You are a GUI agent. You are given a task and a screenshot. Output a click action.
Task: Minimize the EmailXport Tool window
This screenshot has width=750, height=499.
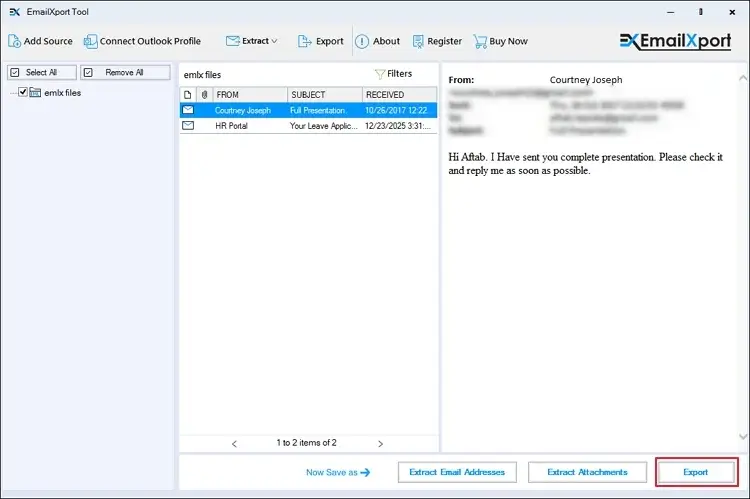[671, 12]
